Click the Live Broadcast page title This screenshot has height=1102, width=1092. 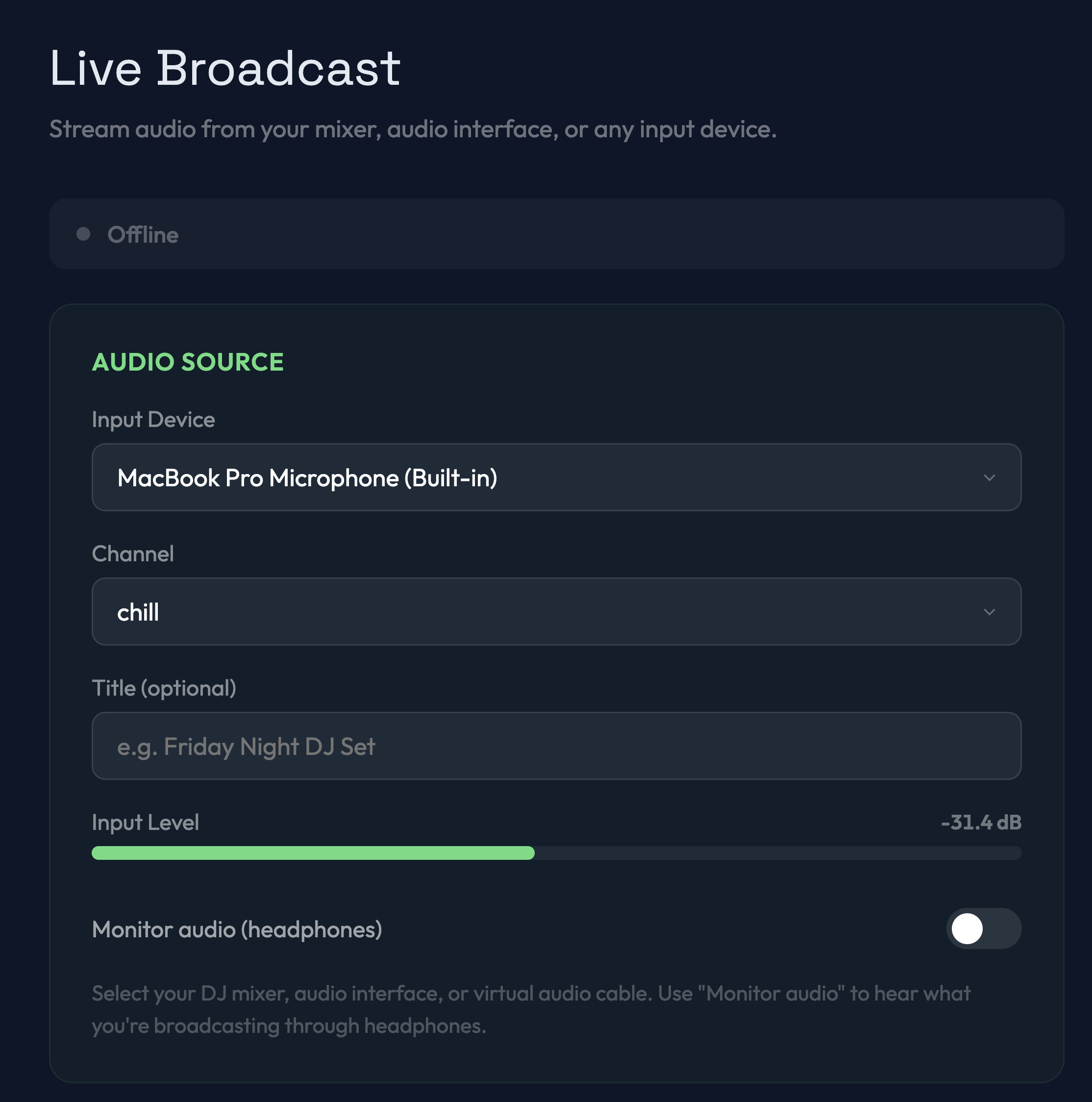pyautogui.click(x=224, y=68)
